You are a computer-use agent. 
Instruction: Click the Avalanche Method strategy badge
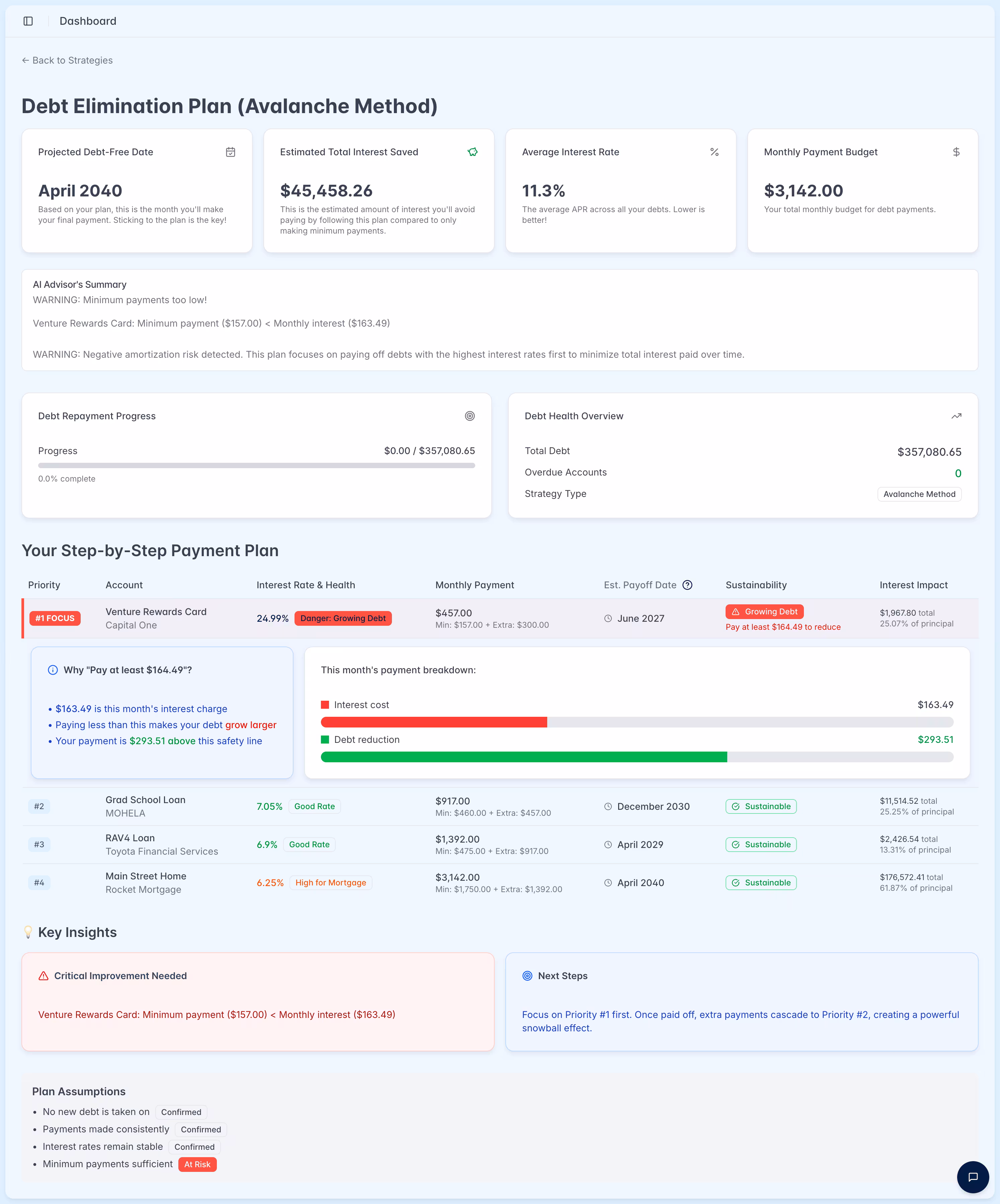(x=919, y=494)
